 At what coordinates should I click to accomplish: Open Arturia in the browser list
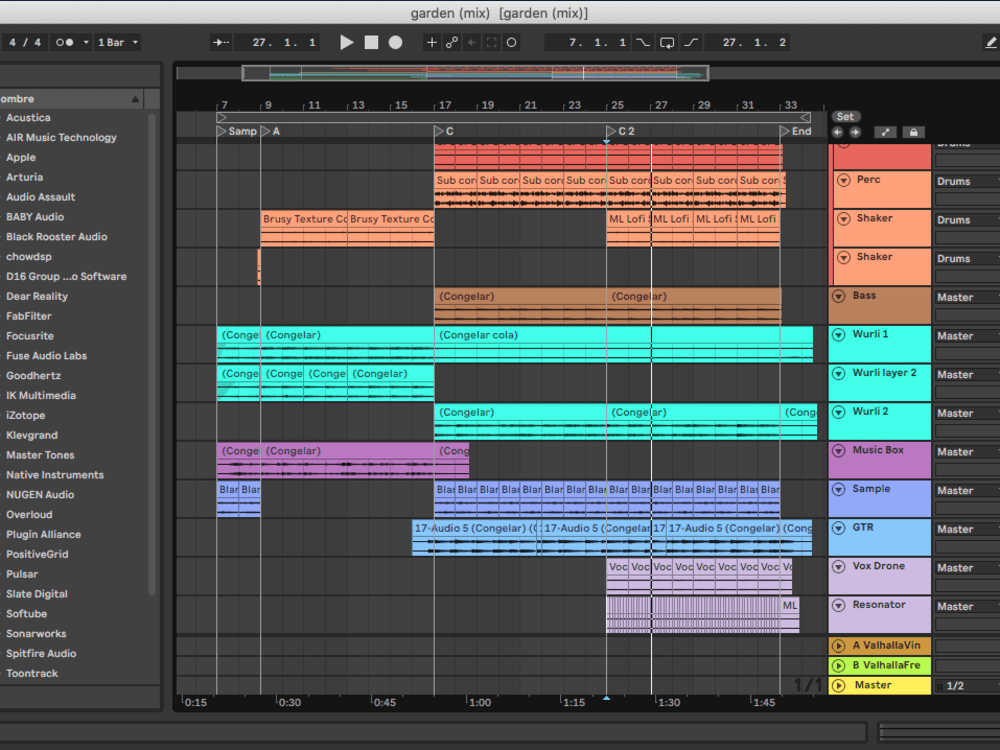click(x=25, y=177)
